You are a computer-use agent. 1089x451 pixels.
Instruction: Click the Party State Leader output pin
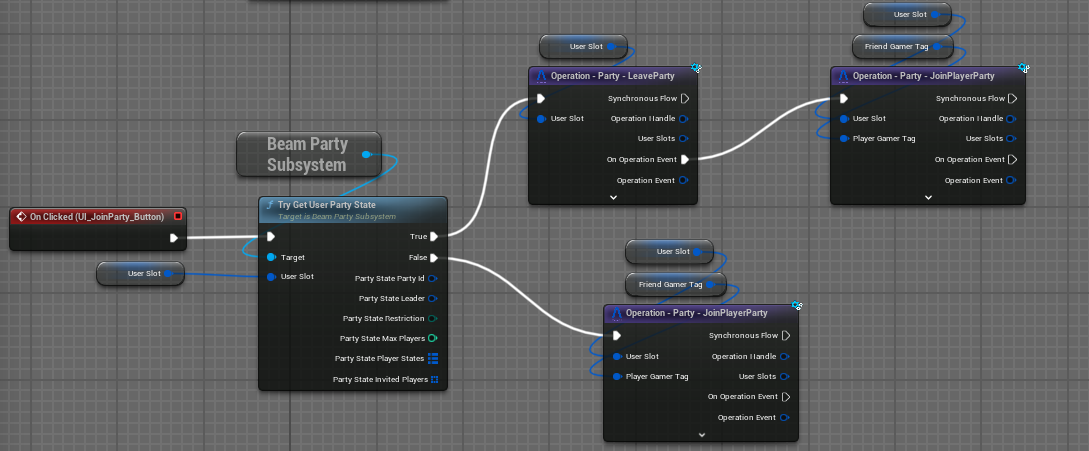(433, 298)
